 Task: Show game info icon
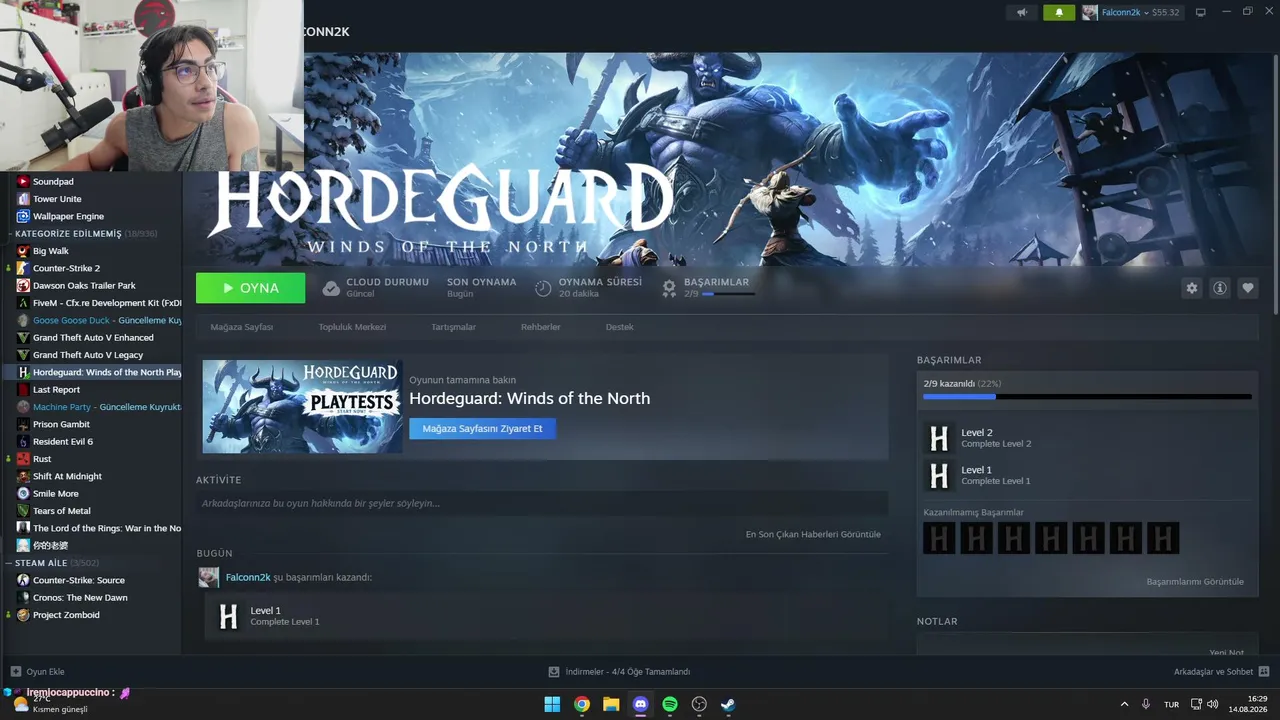1220,288
